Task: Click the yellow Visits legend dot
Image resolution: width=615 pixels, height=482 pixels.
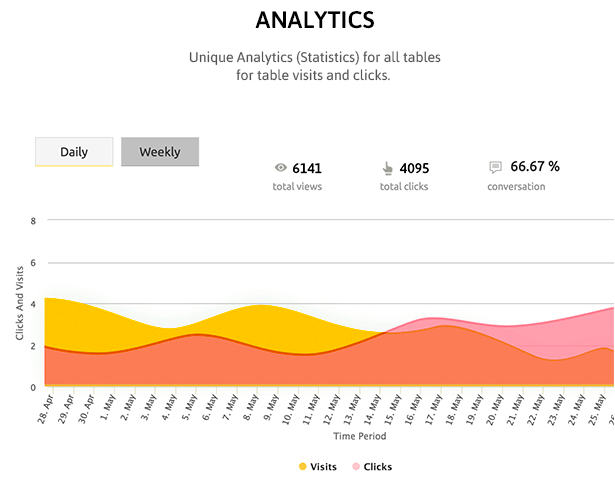Action: [302, 467]
